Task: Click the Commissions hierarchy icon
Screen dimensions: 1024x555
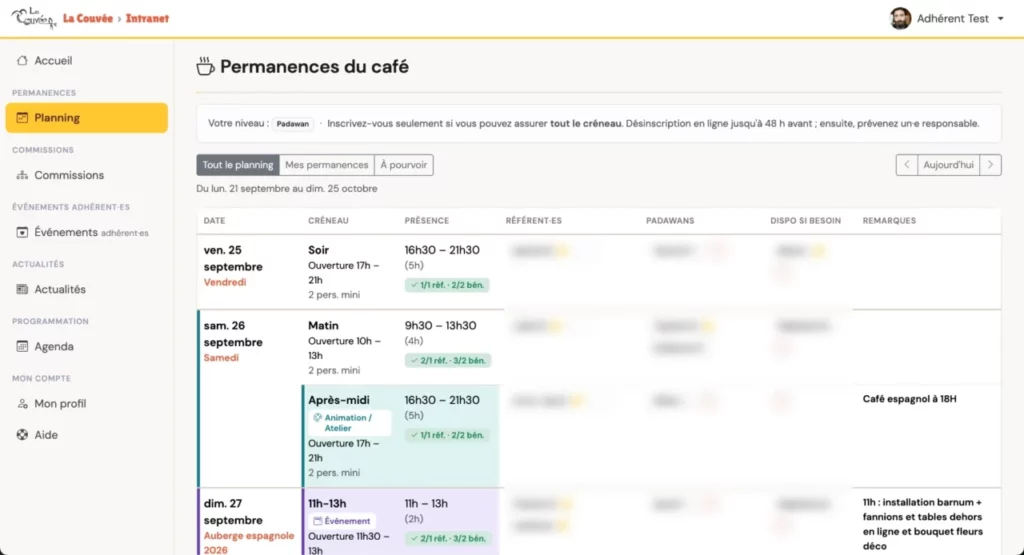Action: [22, 175]
